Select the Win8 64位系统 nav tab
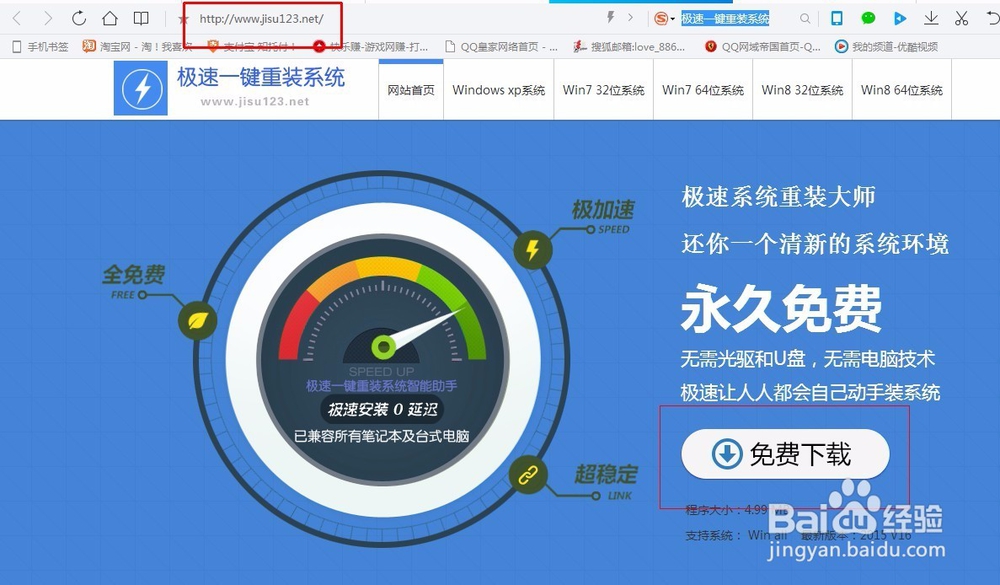The width and height of the screenshot is (1000, 585). 902,90
